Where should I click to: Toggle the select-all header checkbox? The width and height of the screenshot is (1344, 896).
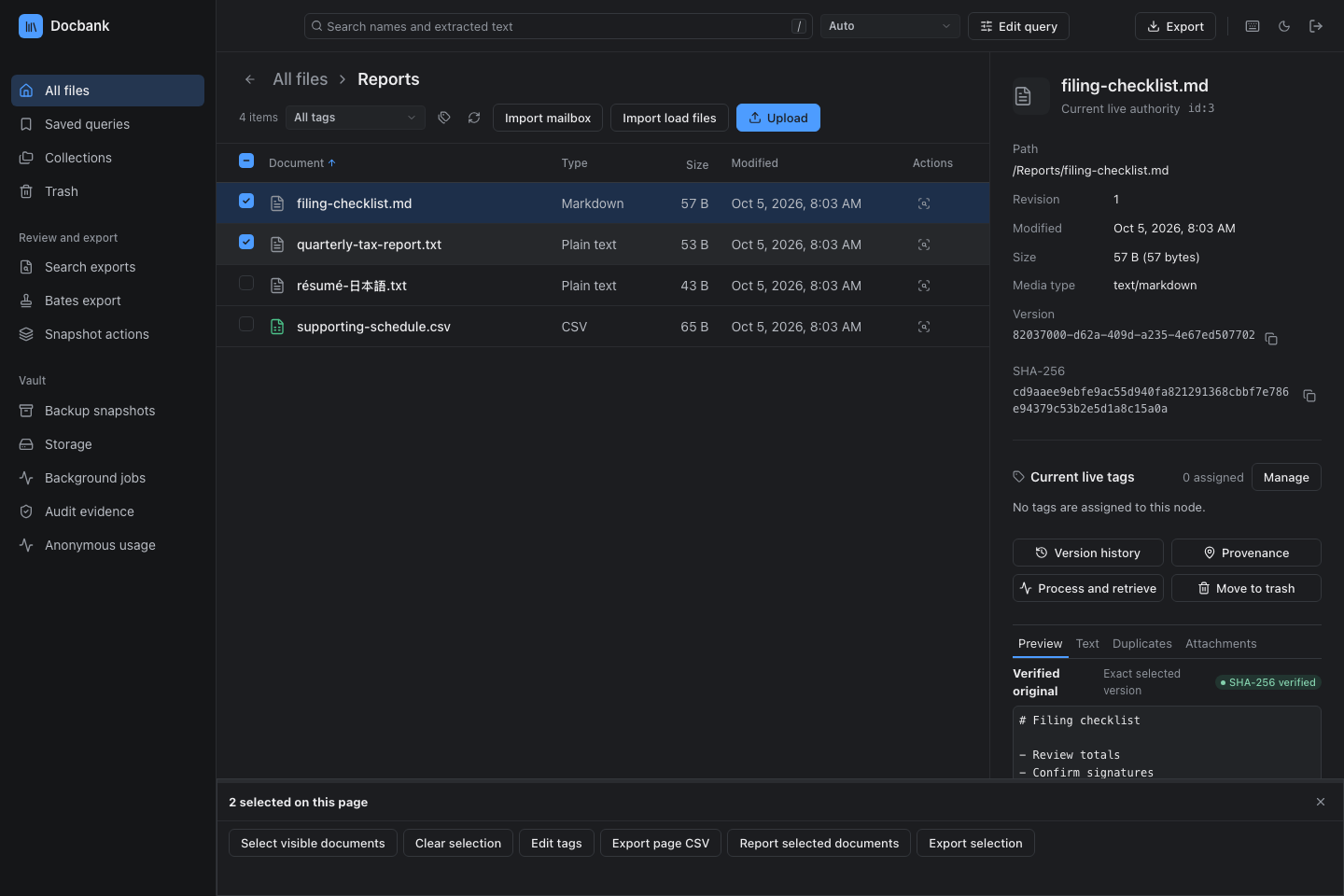pyautogui.click(x=246, y=161)
